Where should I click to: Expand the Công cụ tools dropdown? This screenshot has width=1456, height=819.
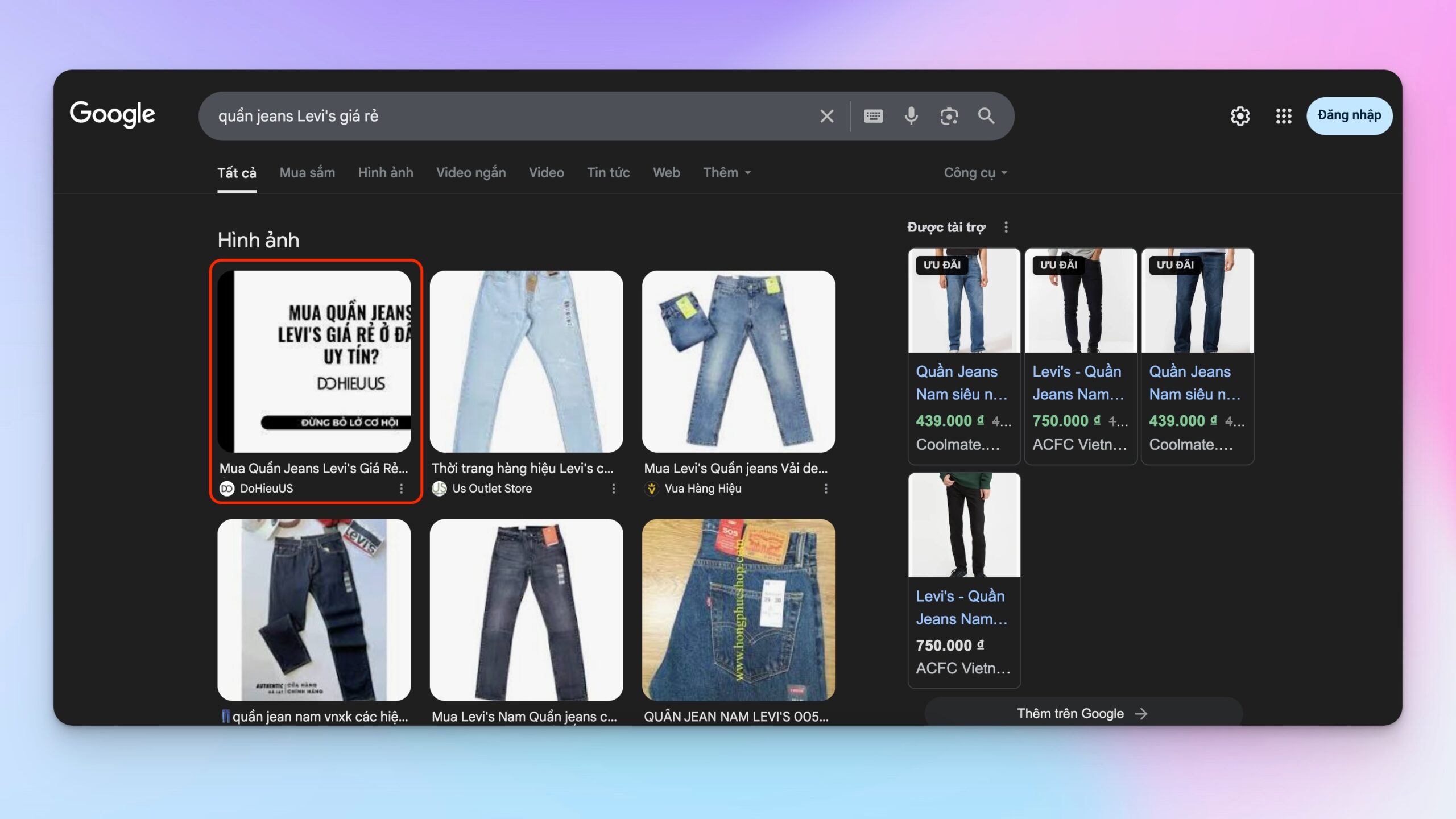point(975,173)
